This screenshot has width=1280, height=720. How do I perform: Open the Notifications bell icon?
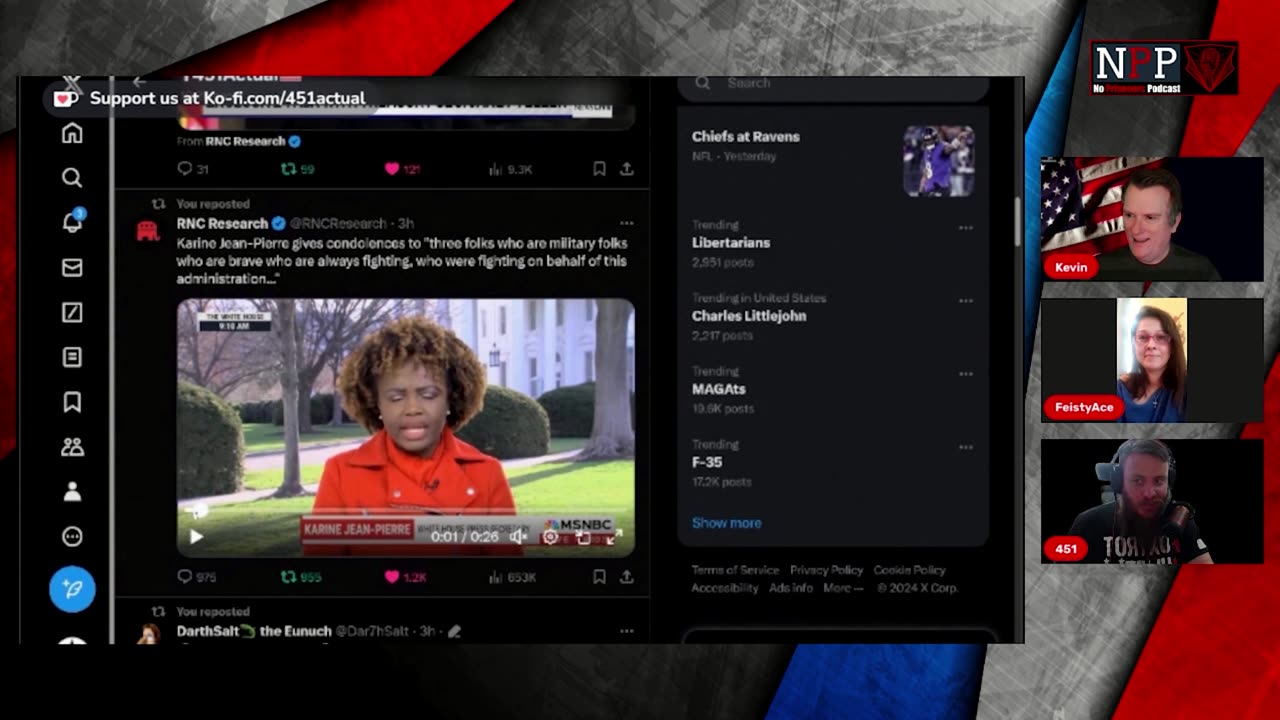point(72,222)
